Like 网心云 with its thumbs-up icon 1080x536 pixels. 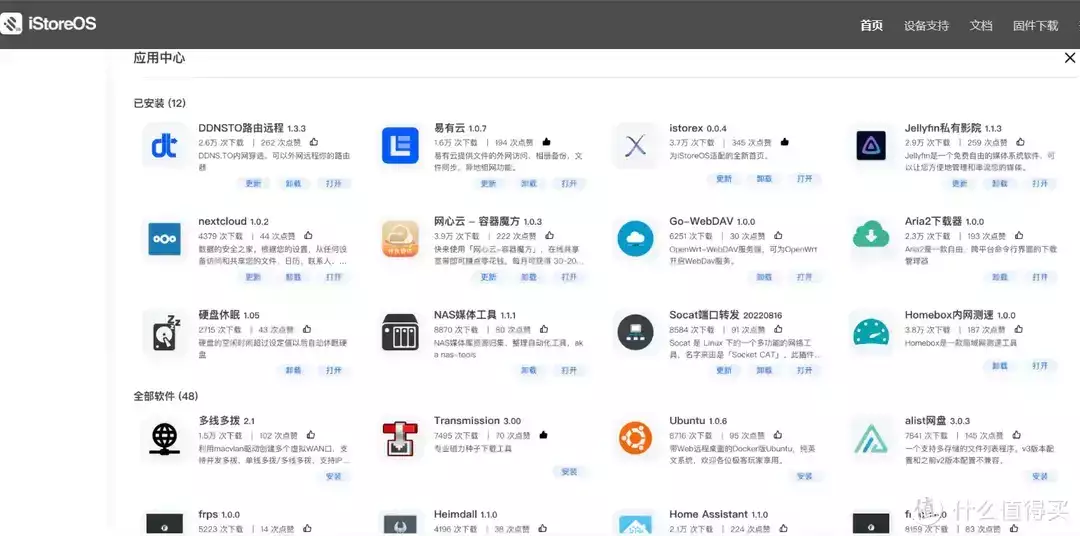click(x=548, y=236)
